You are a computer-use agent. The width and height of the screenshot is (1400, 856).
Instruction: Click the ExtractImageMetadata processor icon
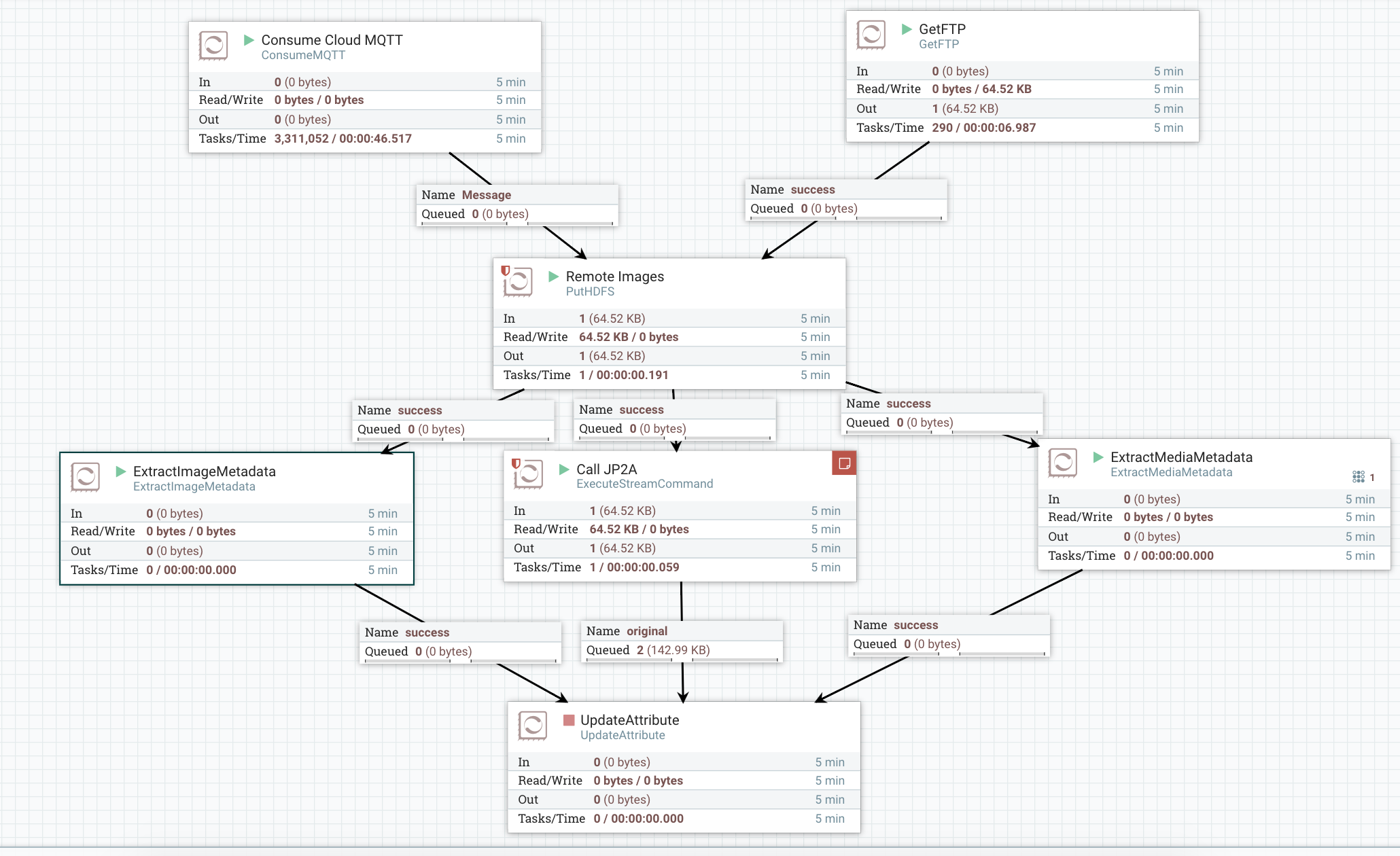point(85,477)
